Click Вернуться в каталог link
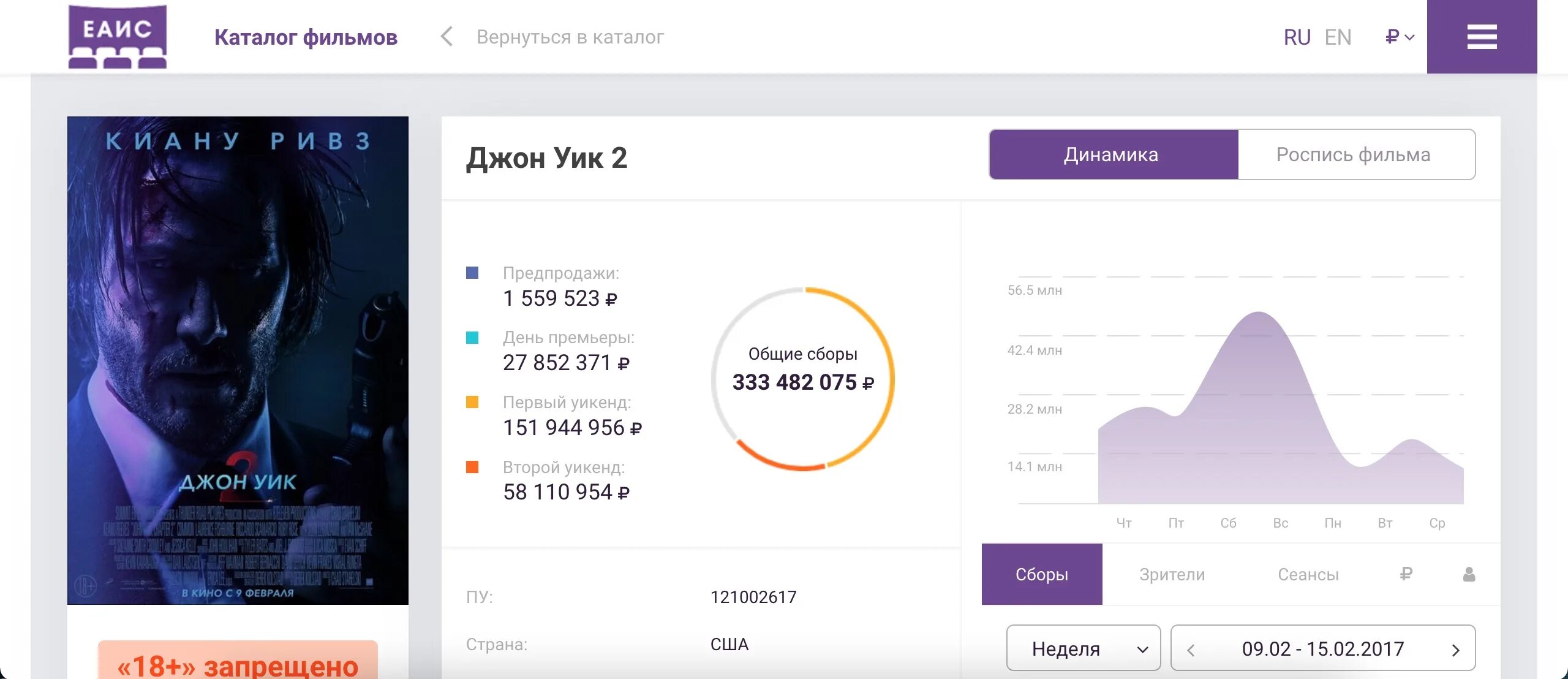 click(570, 37)
